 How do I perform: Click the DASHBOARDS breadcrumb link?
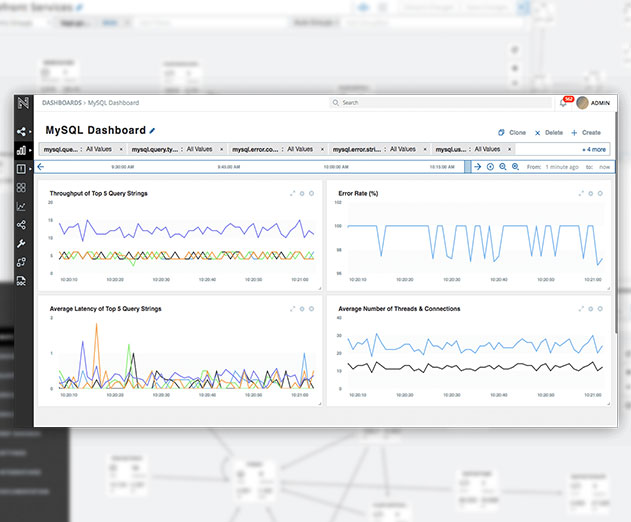coord(62,103)
